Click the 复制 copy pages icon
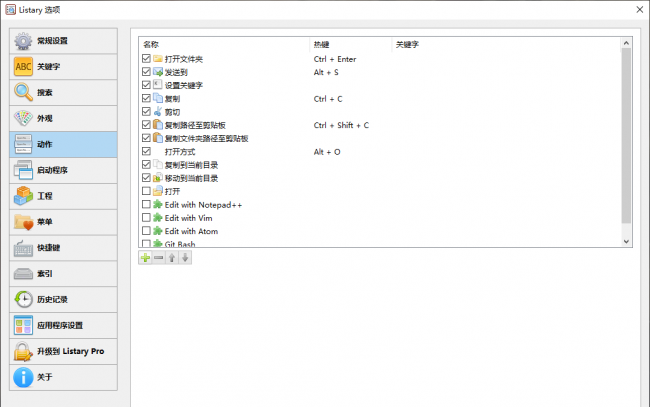650x407 pixels. point(158,98)
